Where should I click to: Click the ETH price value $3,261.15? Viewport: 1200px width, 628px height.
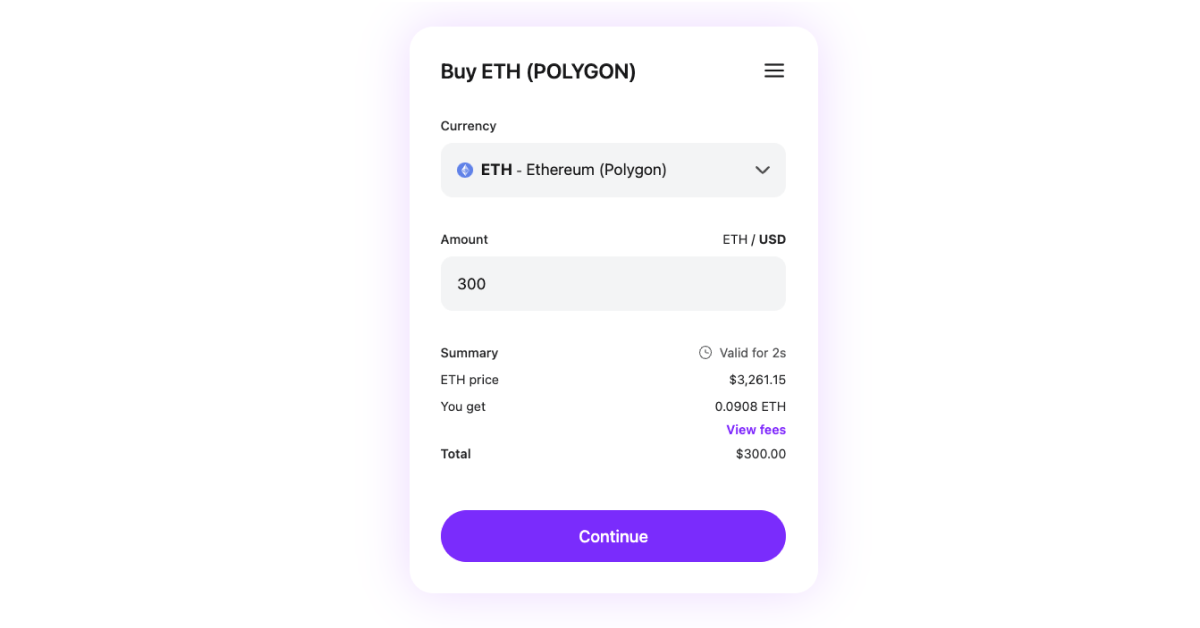tap(757, 380)
